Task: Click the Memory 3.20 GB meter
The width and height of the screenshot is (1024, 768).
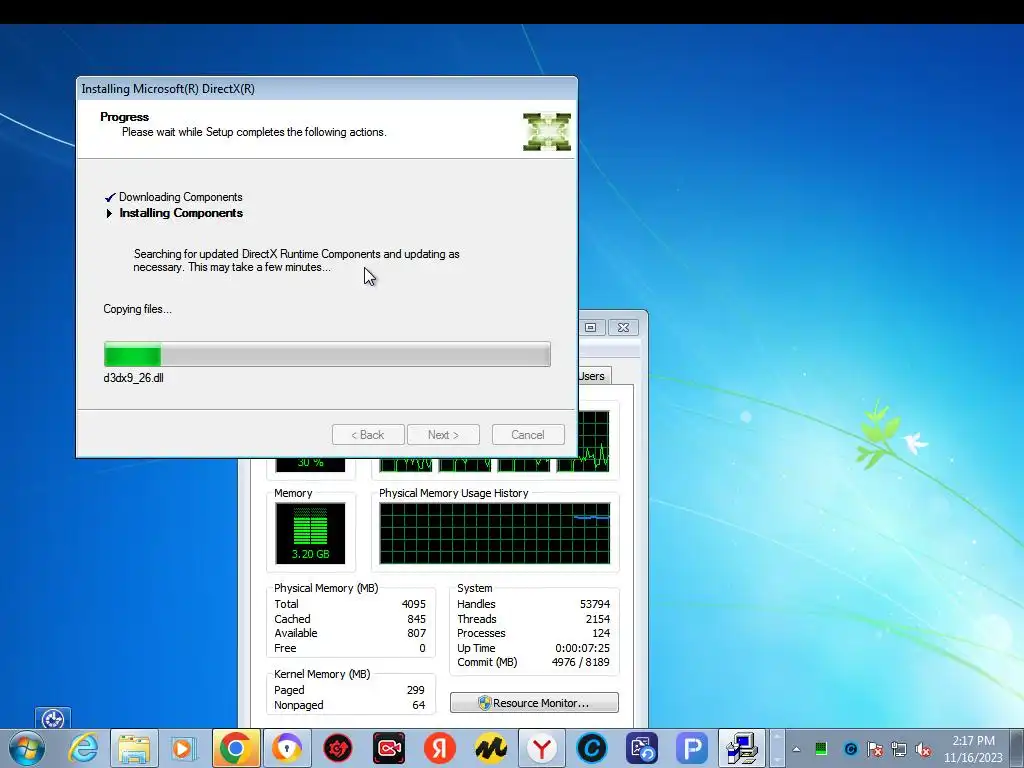Action: [x=310, y=533]
